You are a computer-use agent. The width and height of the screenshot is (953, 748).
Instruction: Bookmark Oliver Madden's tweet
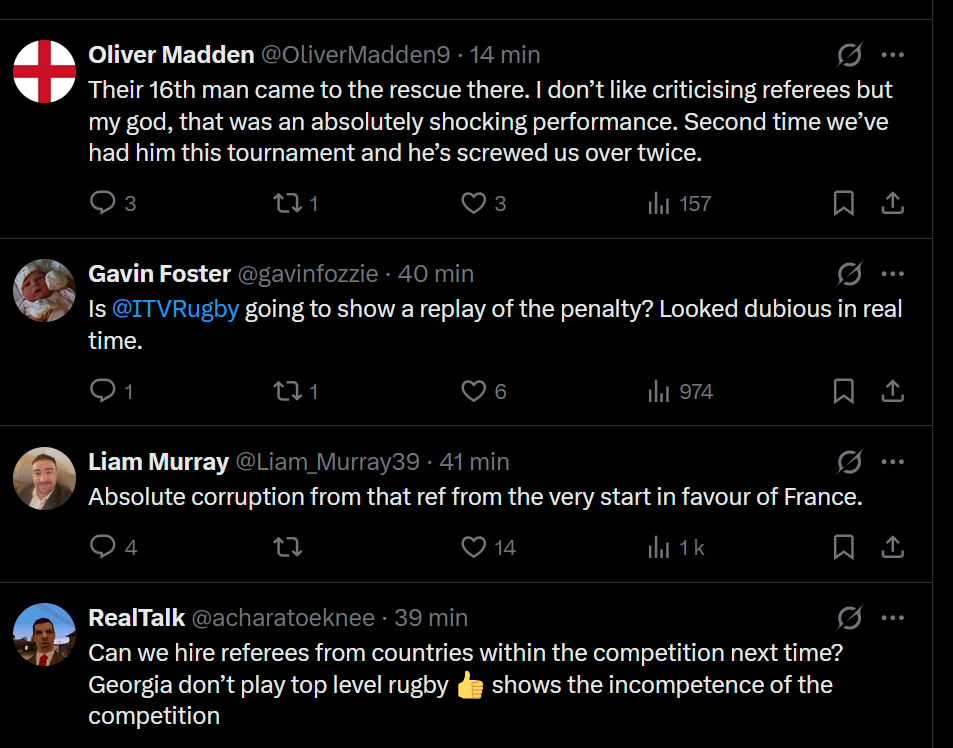click(844, 204)
